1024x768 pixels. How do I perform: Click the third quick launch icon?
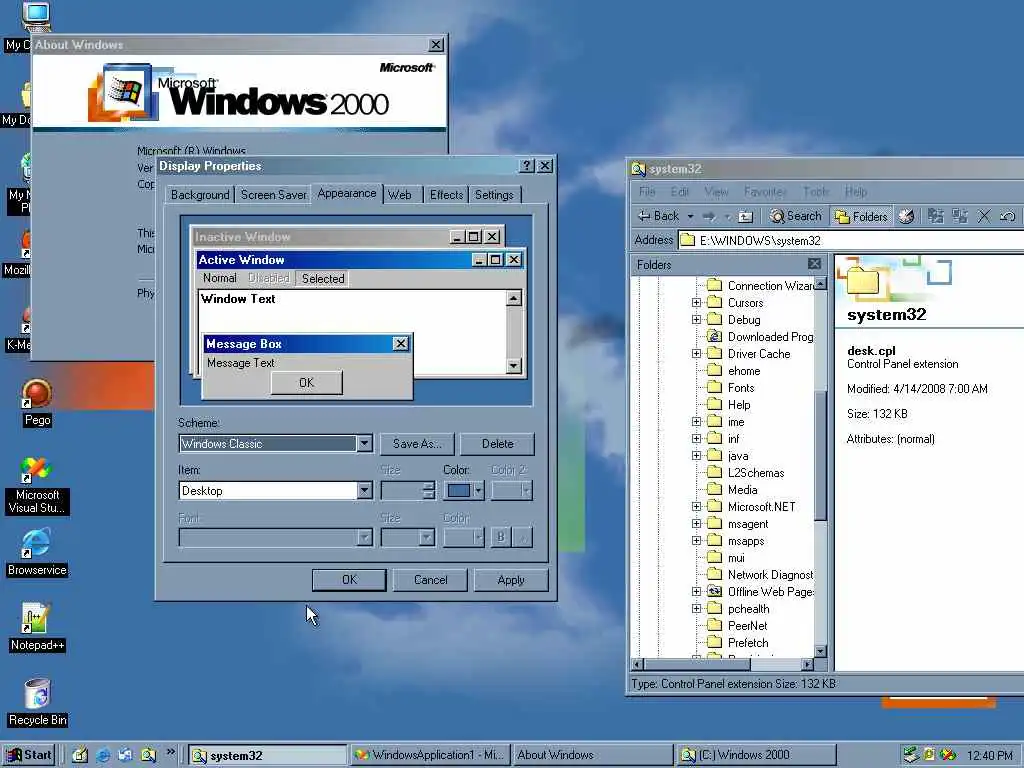(x=125, y=755)
